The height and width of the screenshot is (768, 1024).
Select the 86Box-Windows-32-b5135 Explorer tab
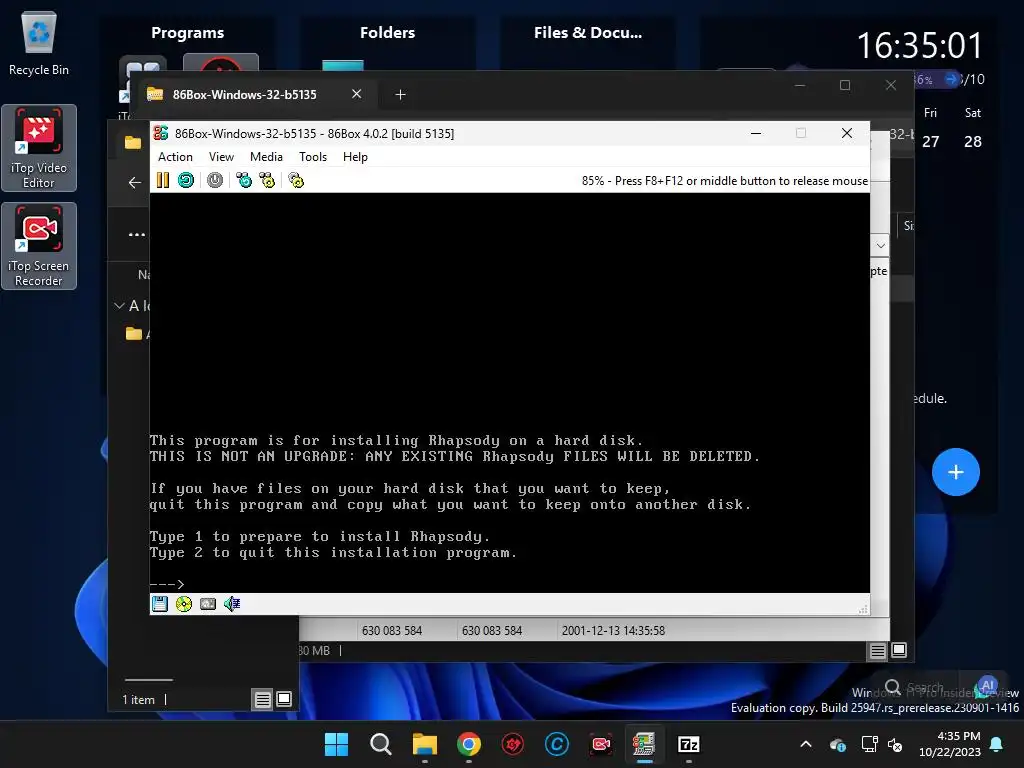pos(245,95)
